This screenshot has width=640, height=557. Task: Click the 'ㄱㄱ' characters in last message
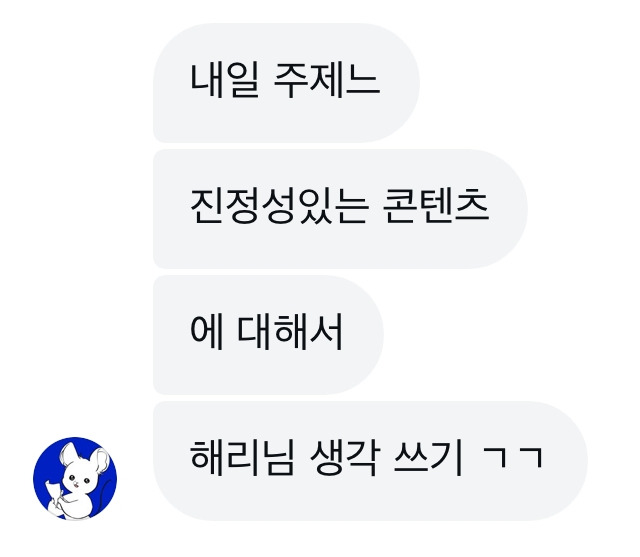[513, 458]
